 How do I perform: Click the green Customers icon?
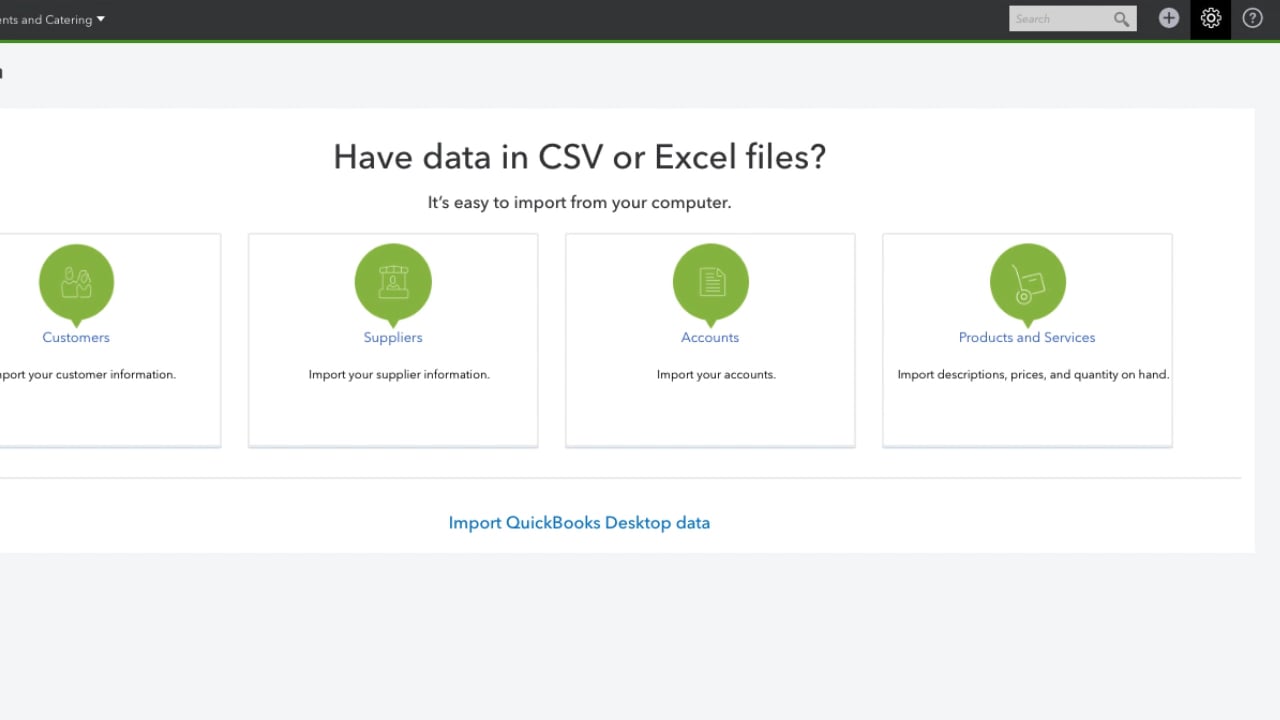click(76, 284)
